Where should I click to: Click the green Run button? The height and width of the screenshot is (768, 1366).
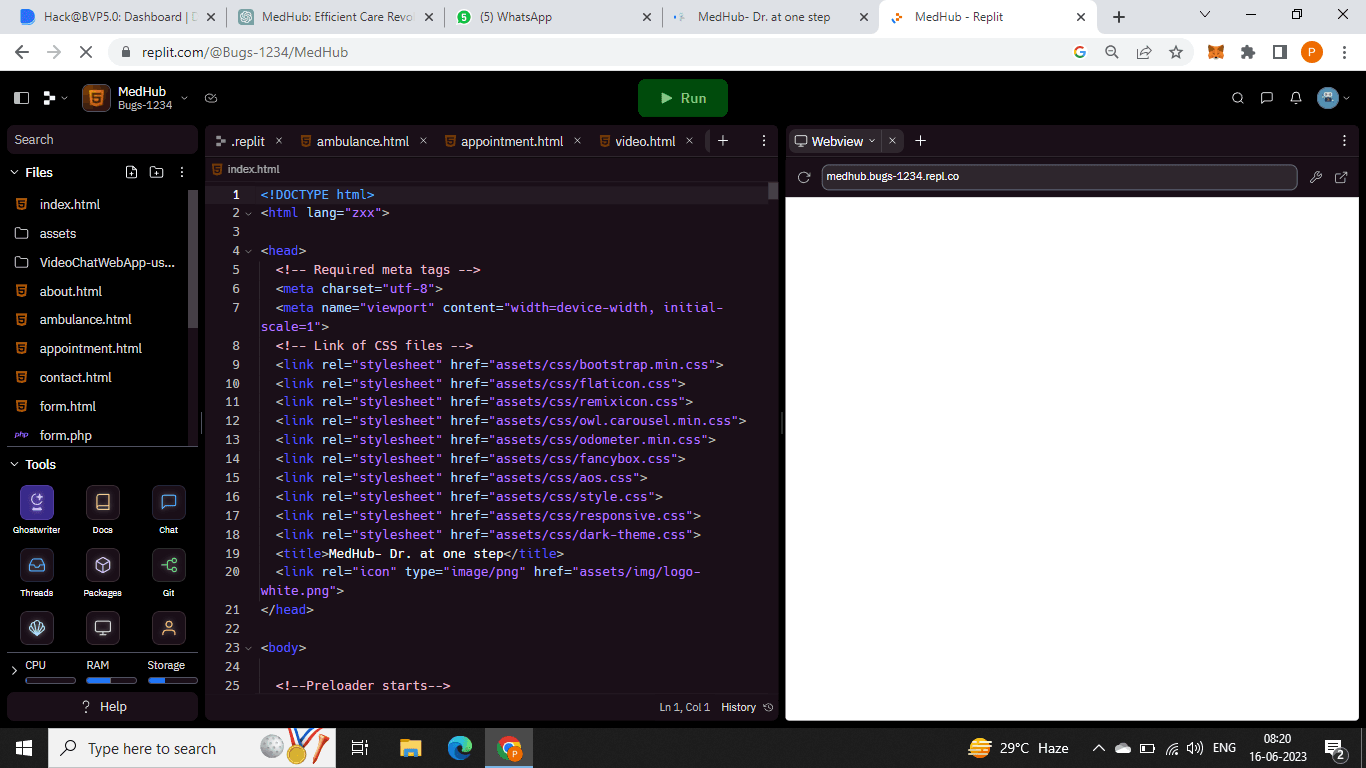click(x=683, y=98)
